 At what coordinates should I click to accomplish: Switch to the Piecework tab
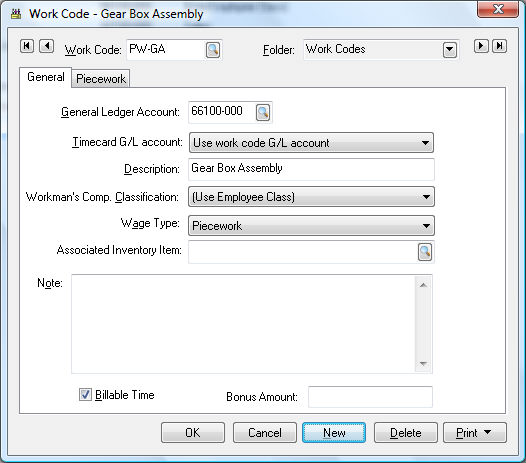(x=101, y=79)
